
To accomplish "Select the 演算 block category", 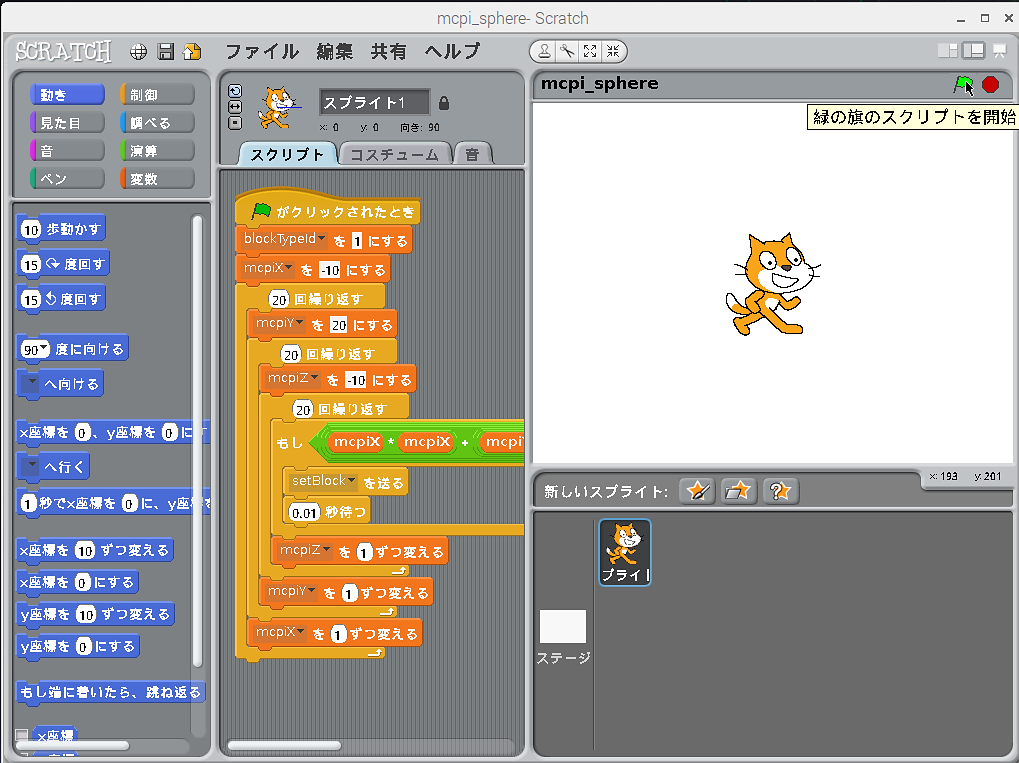I will pos(157,151).
